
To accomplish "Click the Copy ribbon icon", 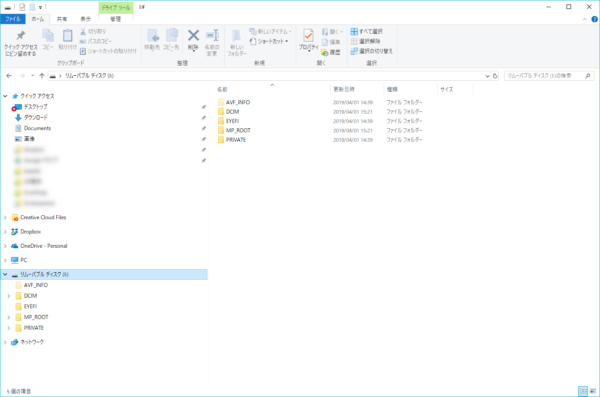I will coord(48,36).
